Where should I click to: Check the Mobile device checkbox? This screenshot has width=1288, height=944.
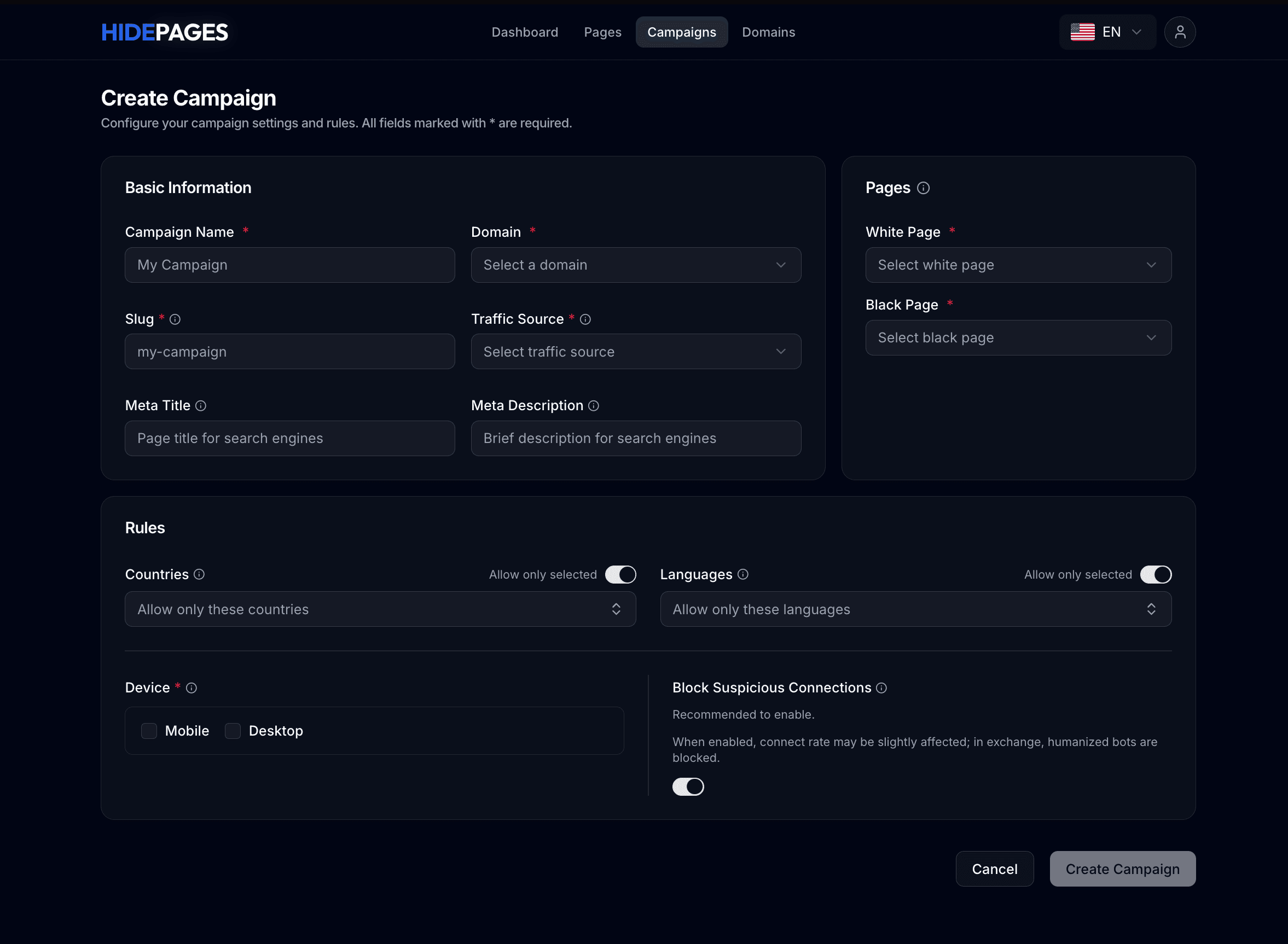click(149, 731)
